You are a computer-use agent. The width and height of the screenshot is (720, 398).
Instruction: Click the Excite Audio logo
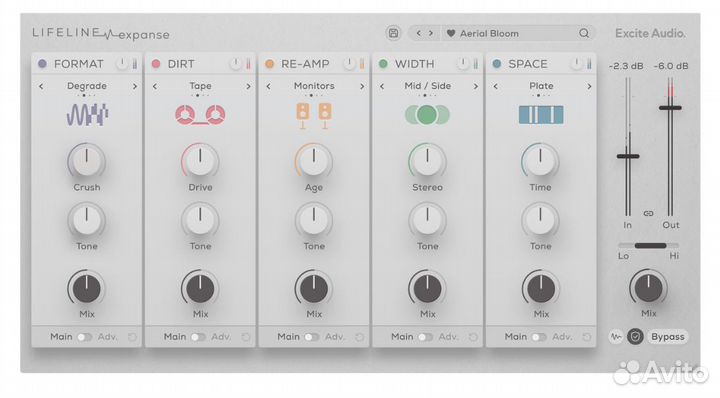tap(650, 34)
